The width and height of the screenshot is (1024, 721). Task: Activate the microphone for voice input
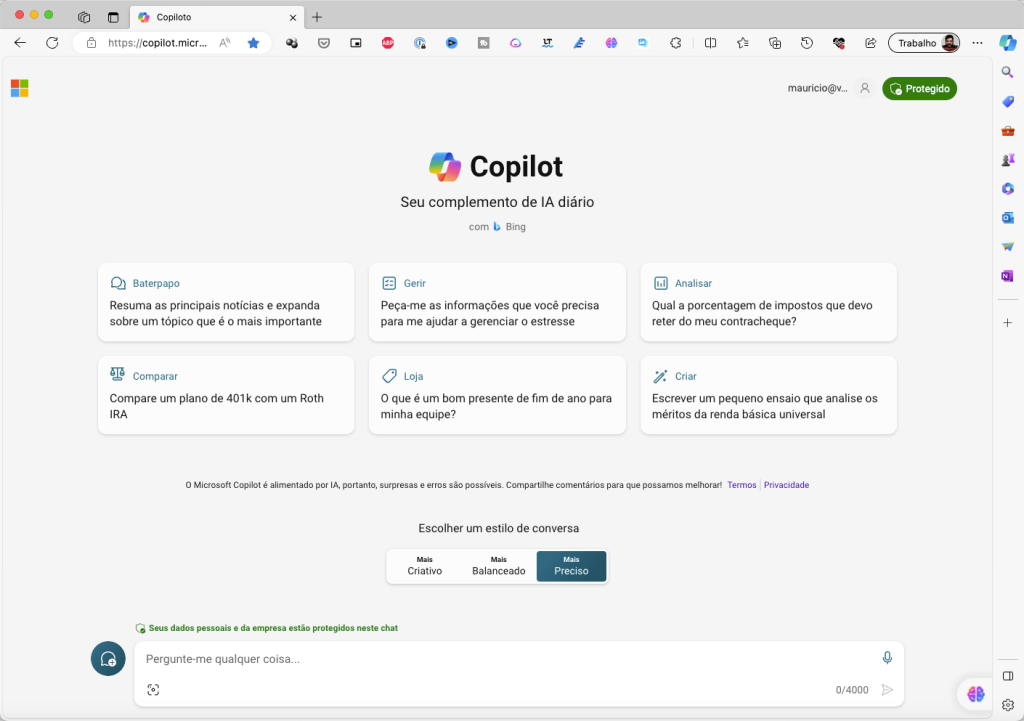click(886, 658)
